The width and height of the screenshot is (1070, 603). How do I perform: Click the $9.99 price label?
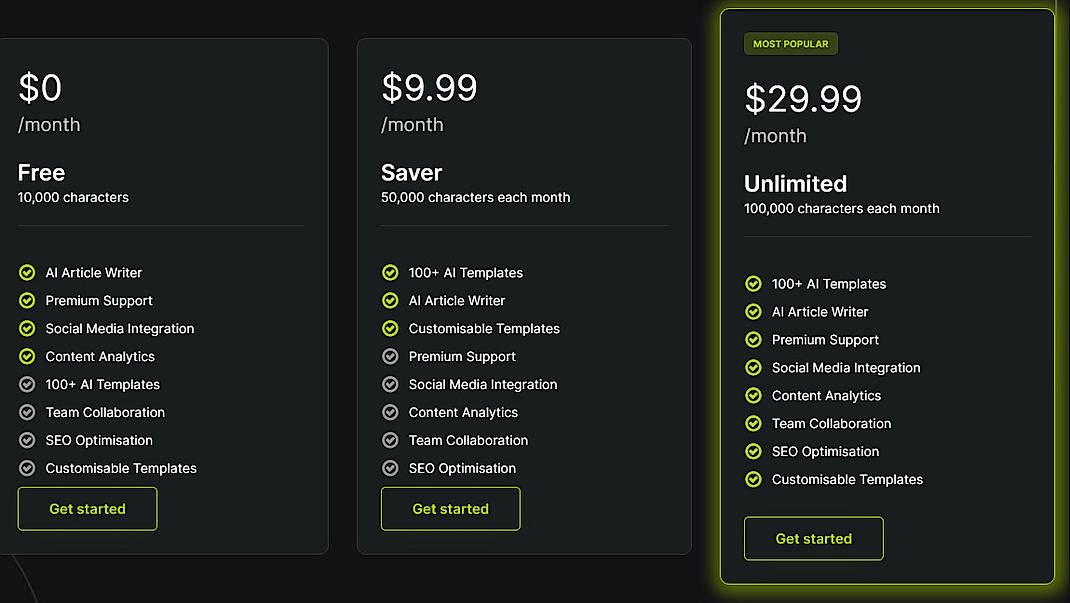429,88
